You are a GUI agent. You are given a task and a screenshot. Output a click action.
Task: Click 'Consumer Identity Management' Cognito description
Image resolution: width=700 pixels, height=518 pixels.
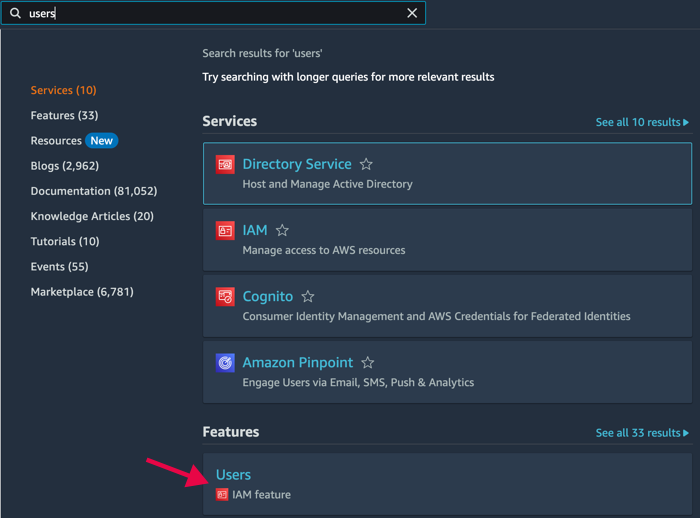436,317
